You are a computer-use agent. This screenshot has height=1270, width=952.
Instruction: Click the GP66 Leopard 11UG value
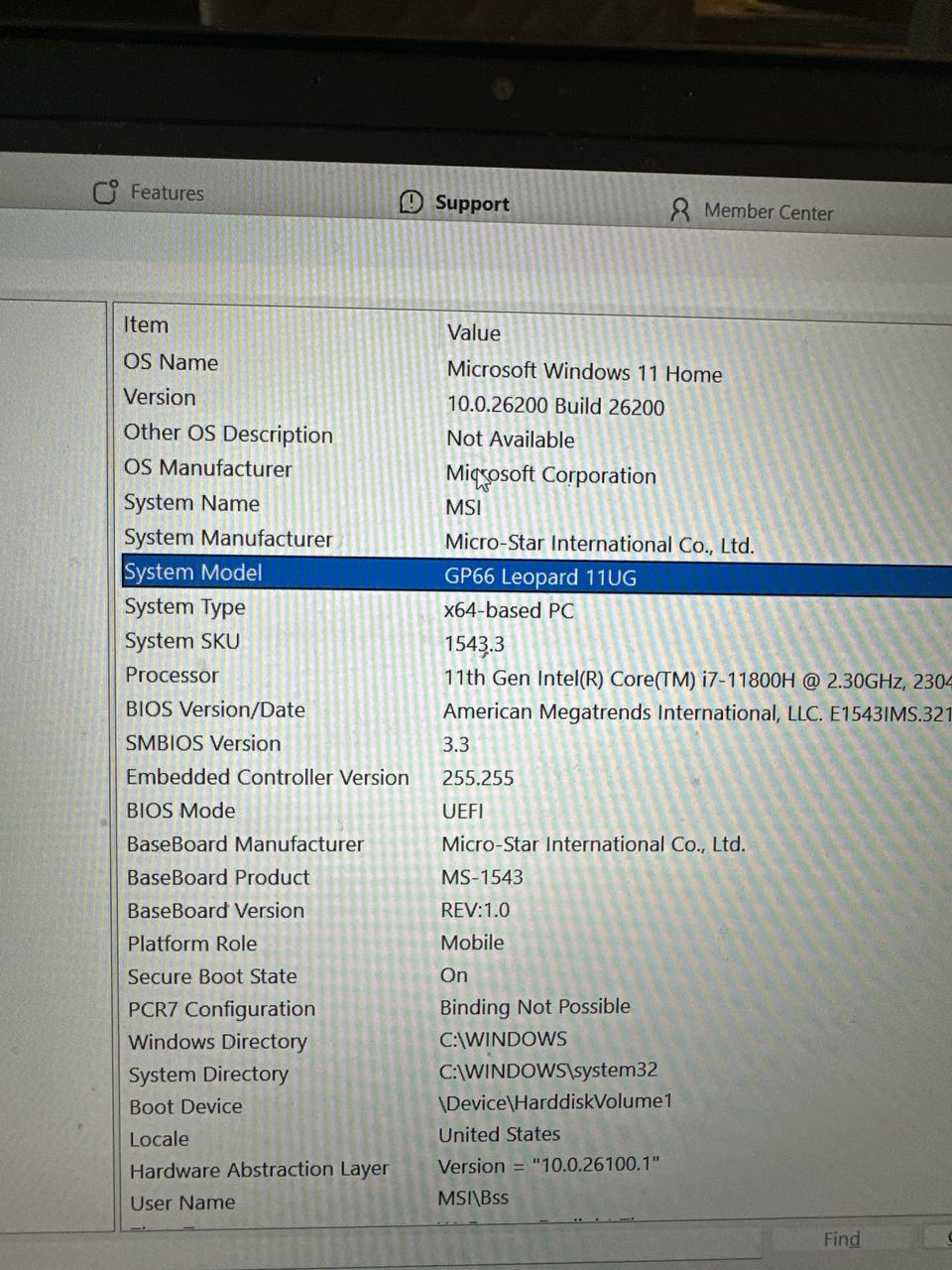(540, 576)
